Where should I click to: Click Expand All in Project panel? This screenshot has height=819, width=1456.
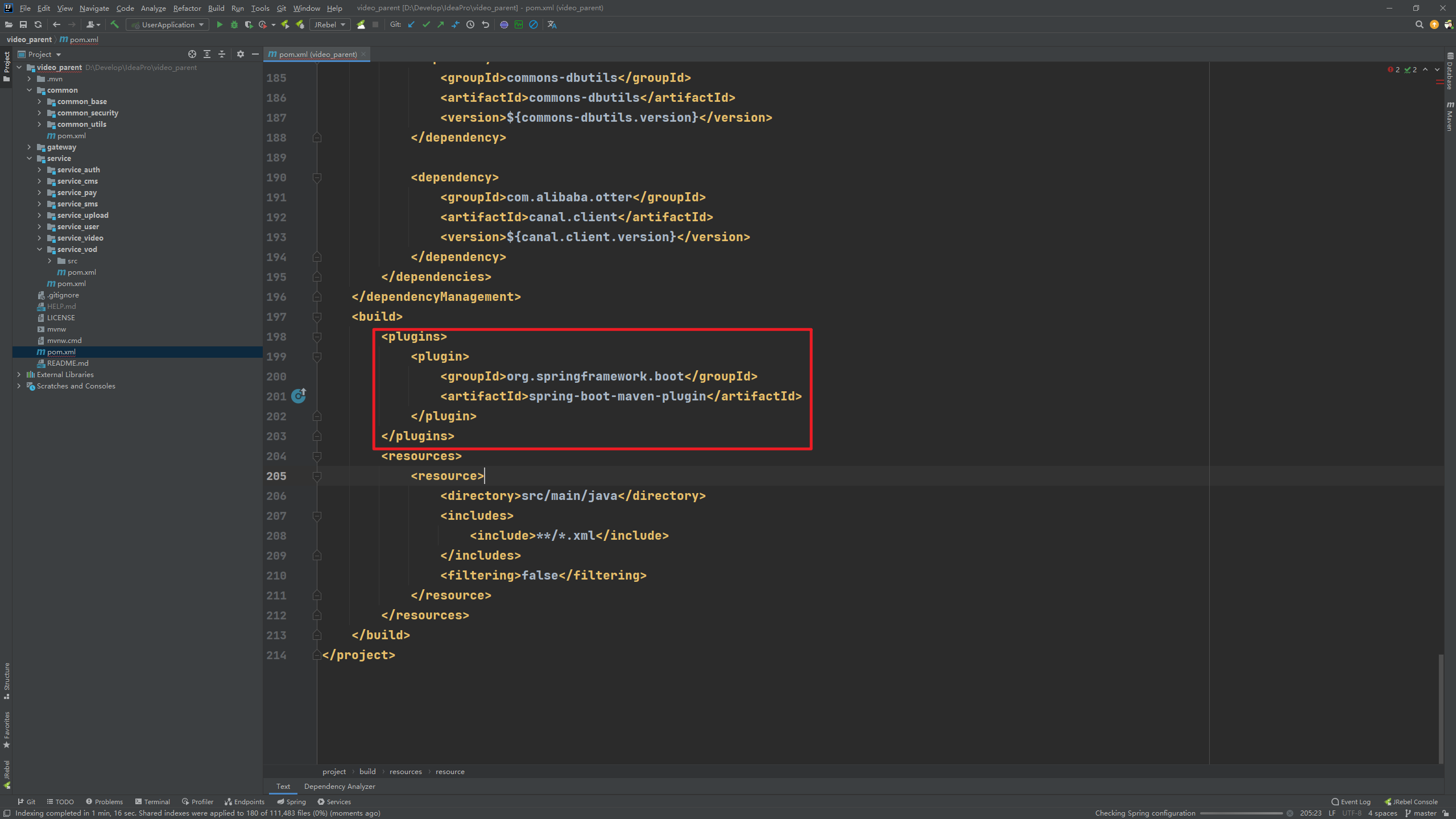[207, 54]
